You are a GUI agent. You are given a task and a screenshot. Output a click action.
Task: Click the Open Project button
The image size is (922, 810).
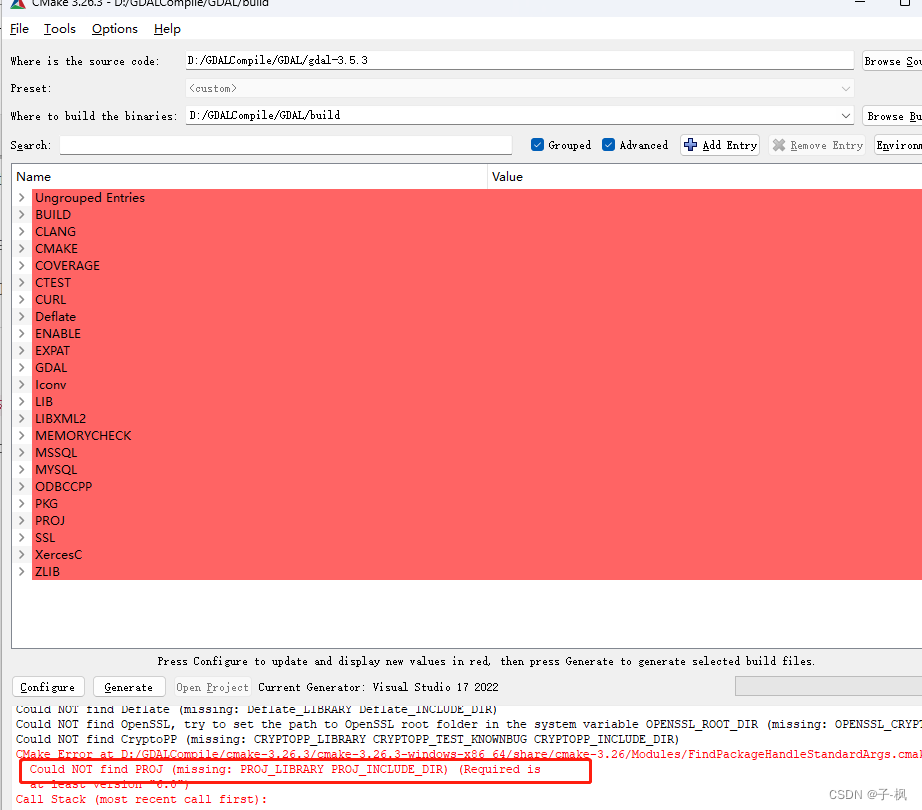click(212, 687)
